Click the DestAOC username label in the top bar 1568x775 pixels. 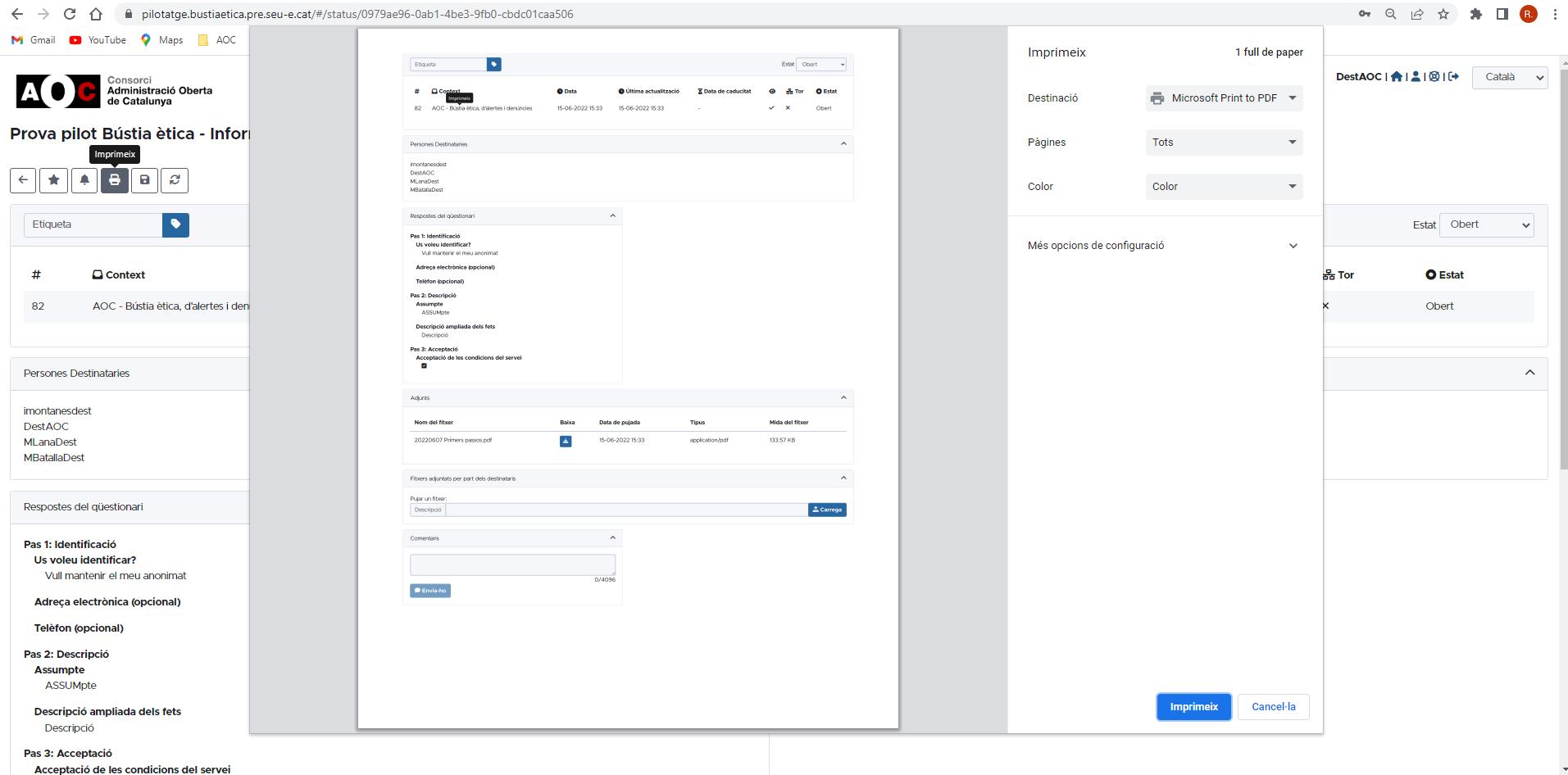(x=1358, y=76)
